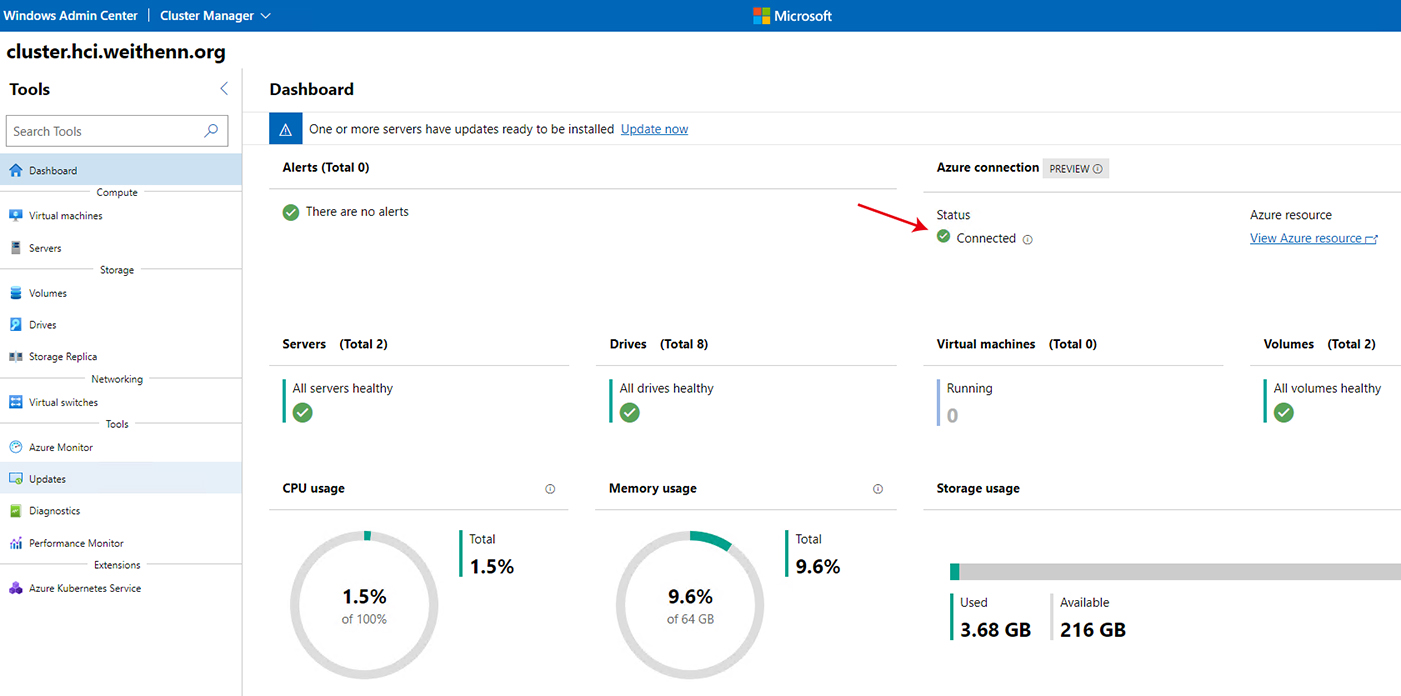Click the storage usage progress bar
The height and width of the screenshot is (696, 1401).
click(x=1175, y=572)
